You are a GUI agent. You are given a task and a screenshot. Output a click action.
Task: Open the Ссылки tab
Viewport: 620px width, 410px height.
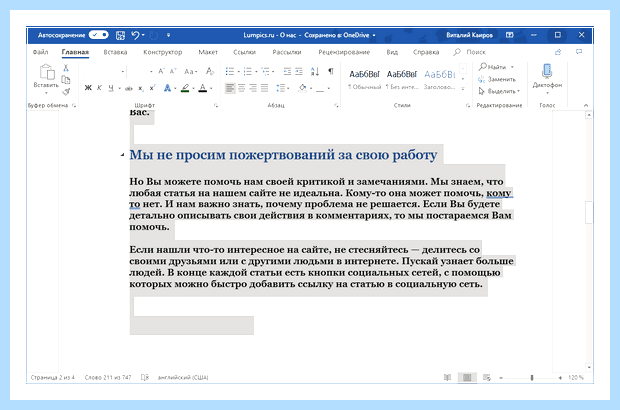(x=244, y=52)
